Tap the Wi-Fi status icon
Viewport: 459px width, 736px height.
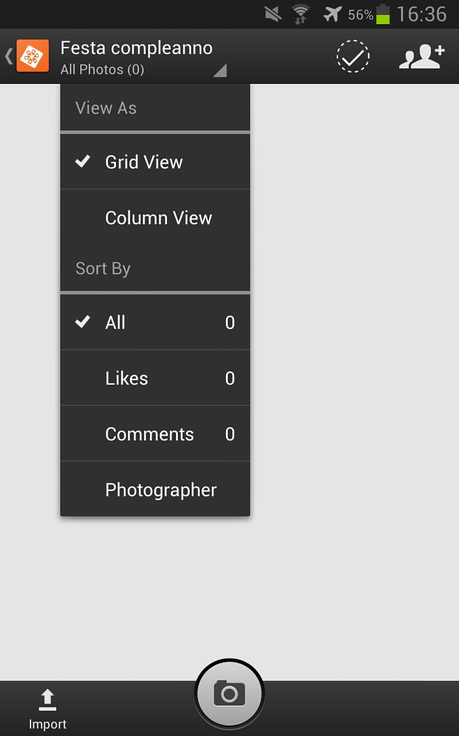pos(301,14)
